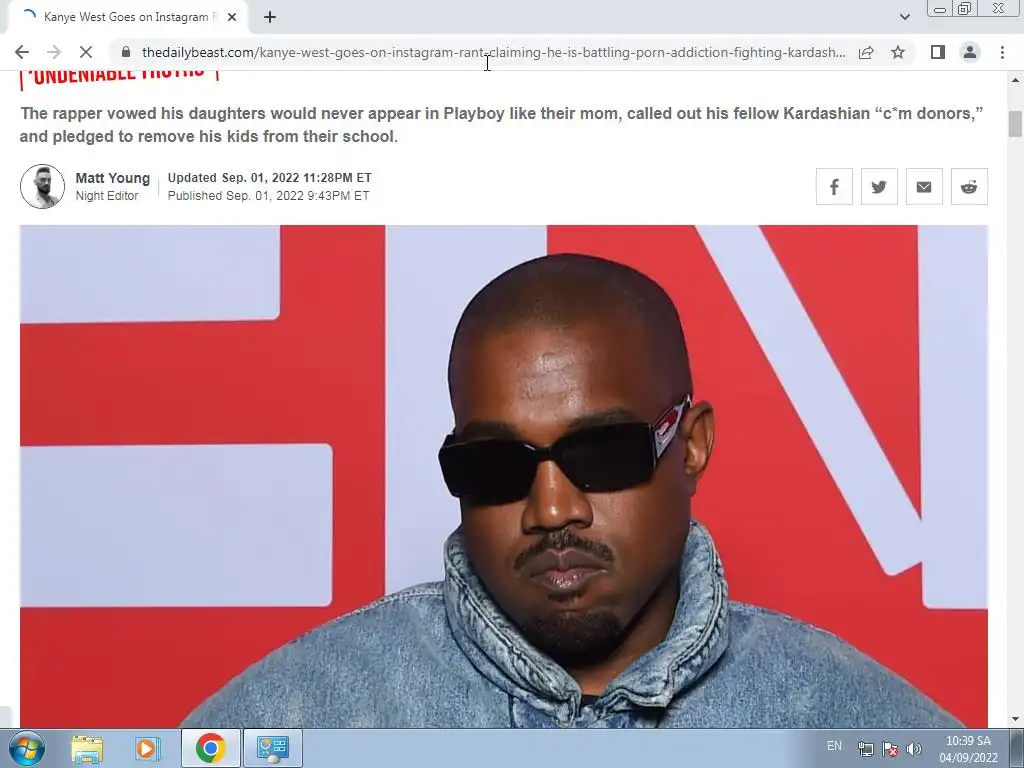Select the Kanye West Goes on Instagram tab

127,17
